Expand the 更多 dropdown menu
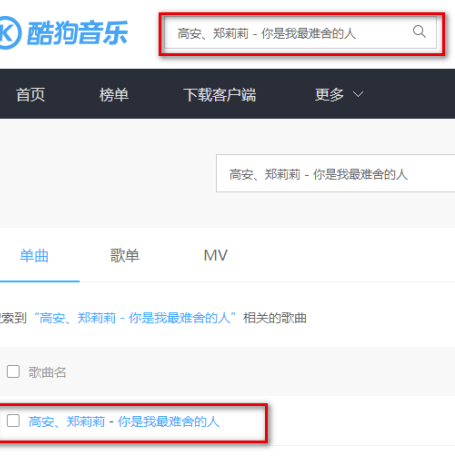 pyautogui.click(x=339, y=95)
